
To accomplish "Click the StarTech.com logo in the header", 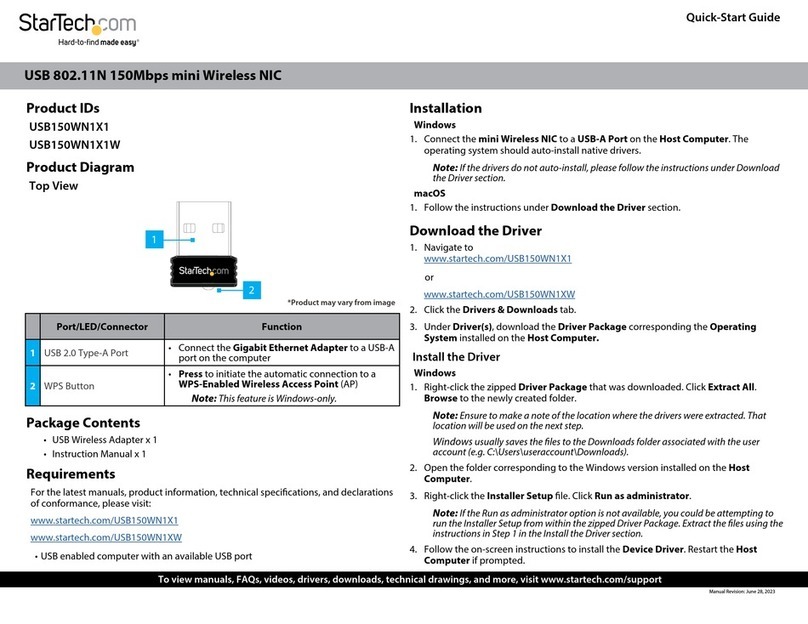I will pos(78,24).
